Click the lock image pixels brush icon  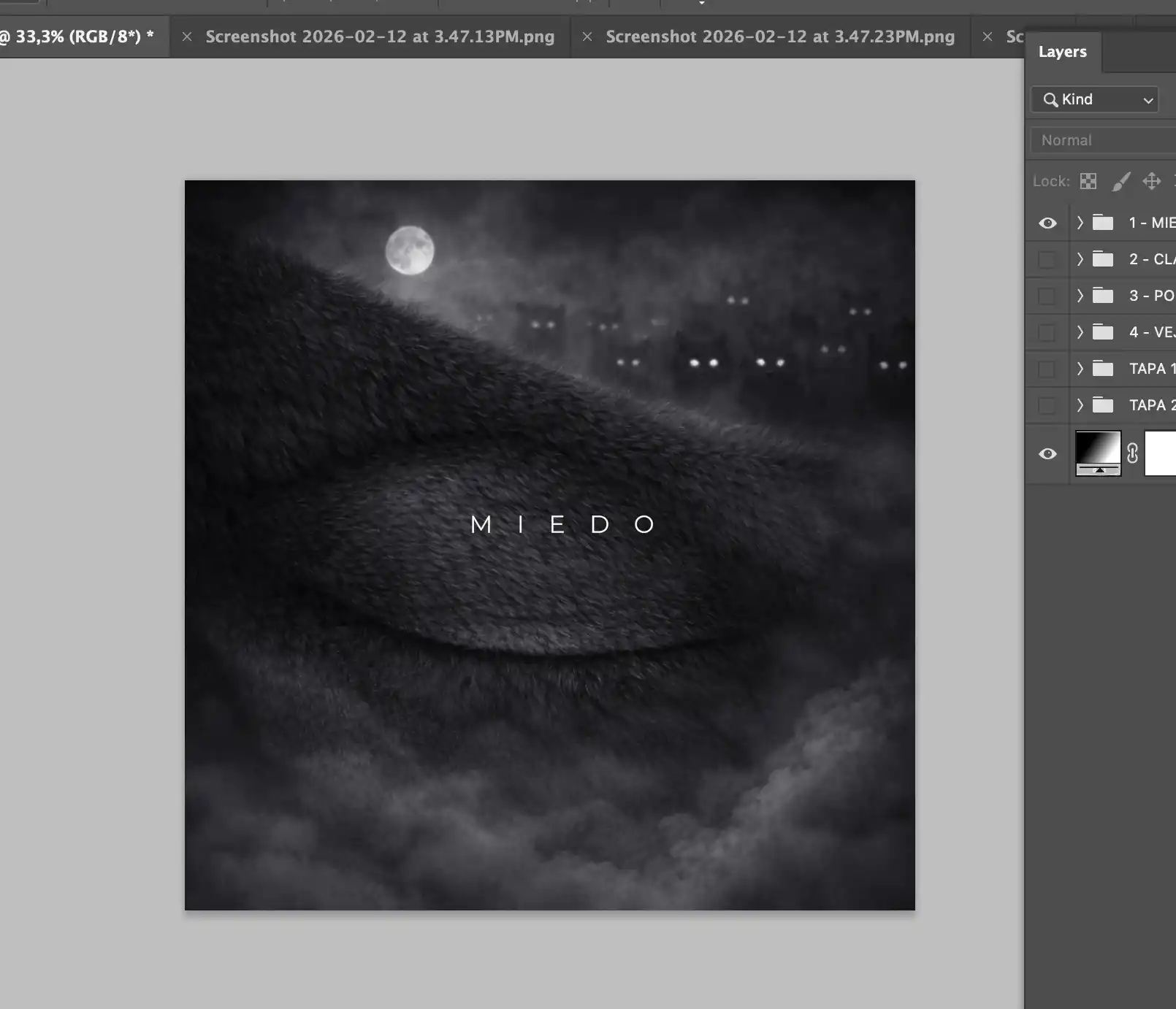[1120, 181]
